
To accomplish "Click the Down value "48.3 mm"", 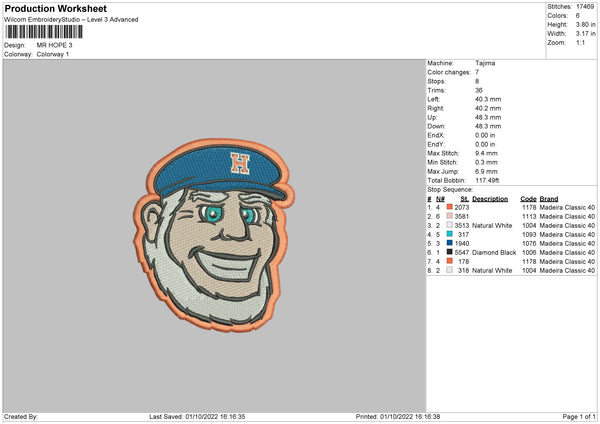I will tap(488, 126).
